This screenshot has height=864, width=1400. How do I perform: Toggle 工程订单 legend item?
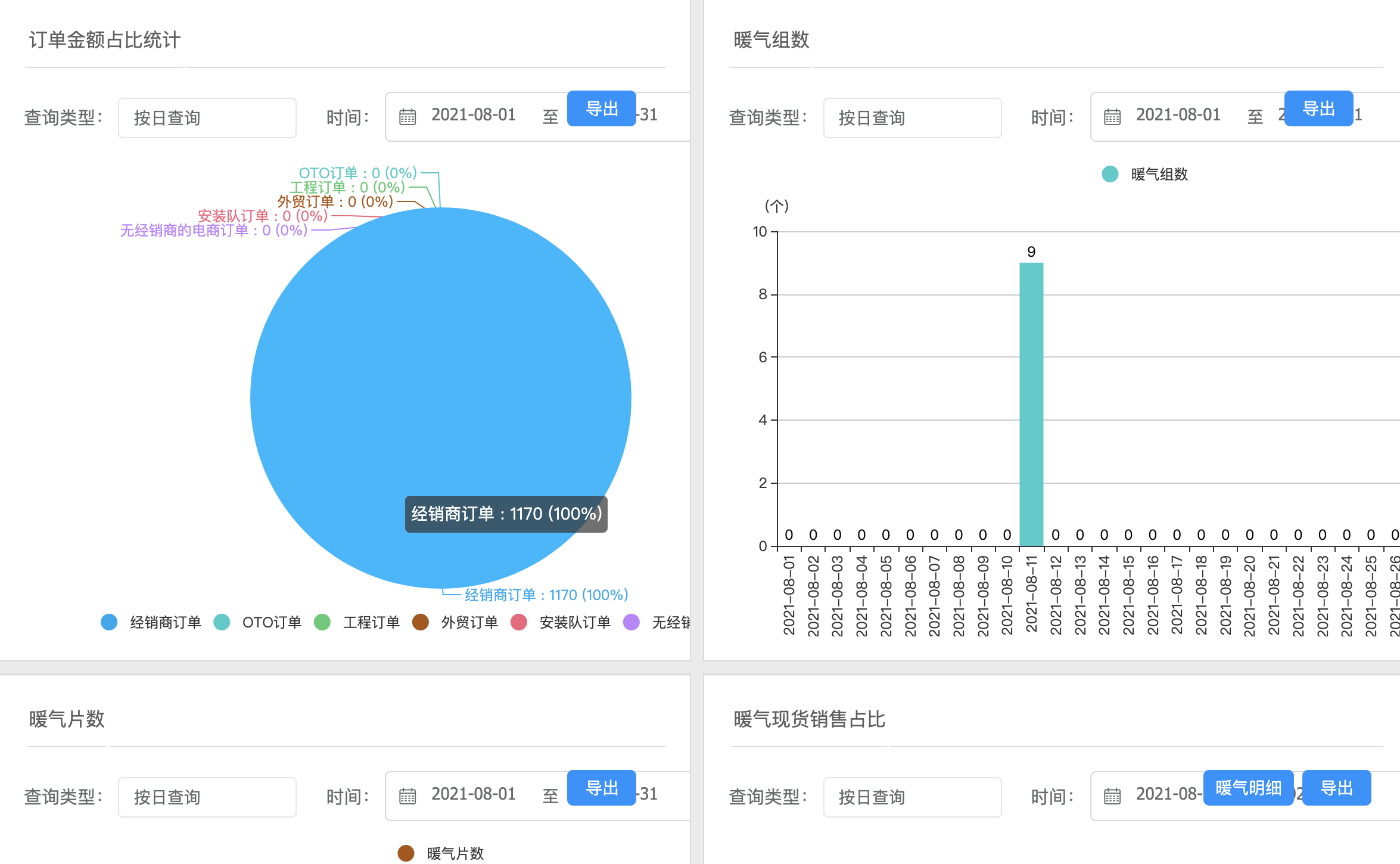pos(357,622)
